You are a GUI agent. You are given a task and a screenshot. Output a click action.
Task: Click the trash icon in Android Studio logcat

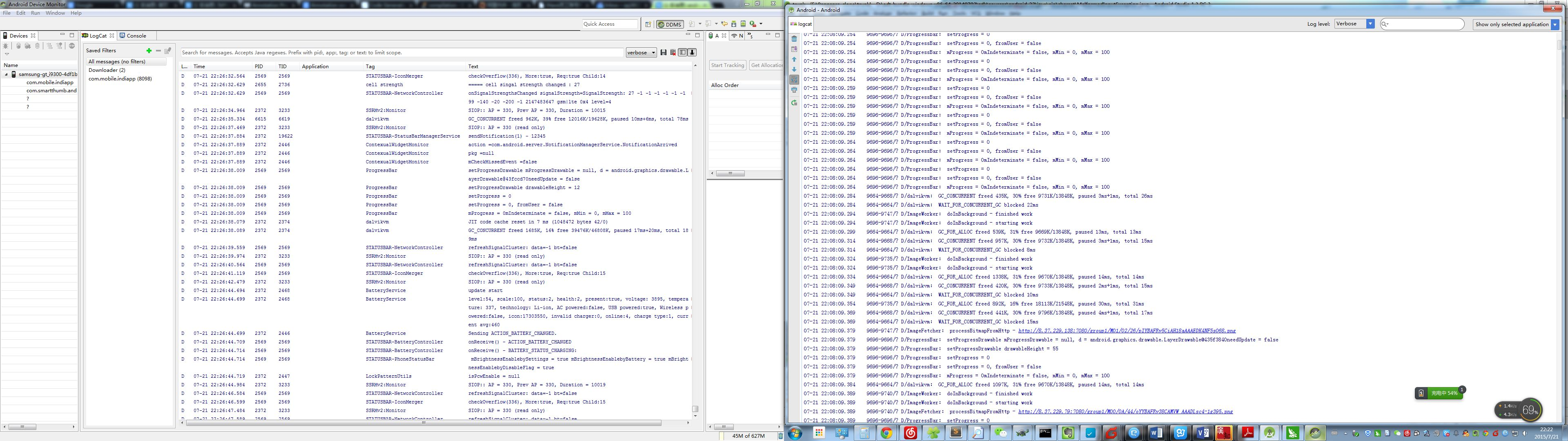pos(794,39)
